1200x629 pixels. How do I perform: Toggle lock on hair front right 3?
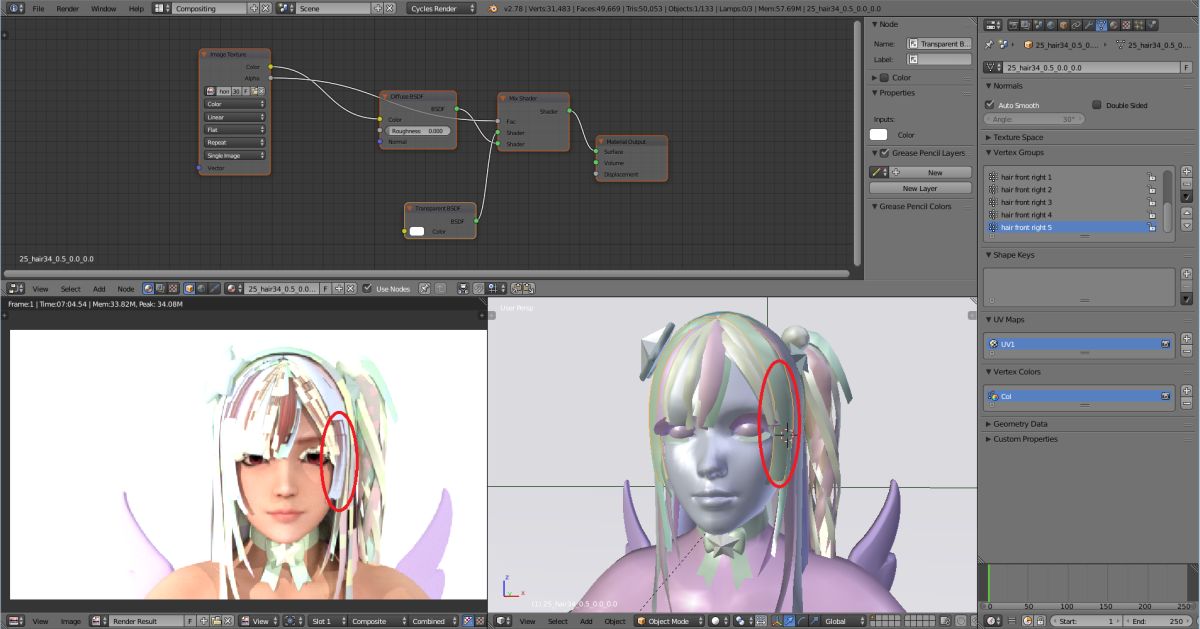coord(1152,202)
